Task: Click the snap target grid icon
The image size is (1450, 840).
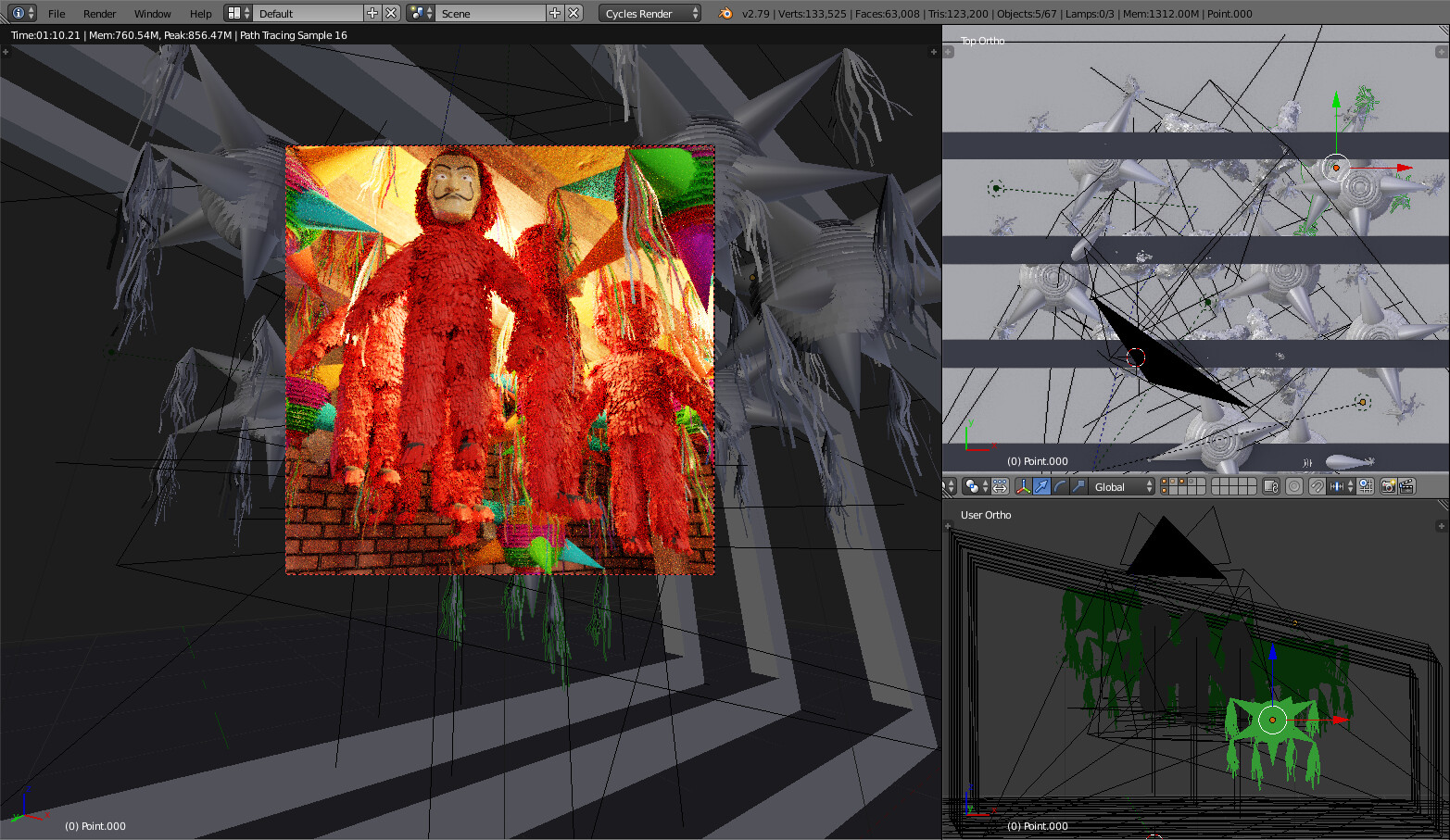Action: pyautogui.click(x=1366, y=486)
